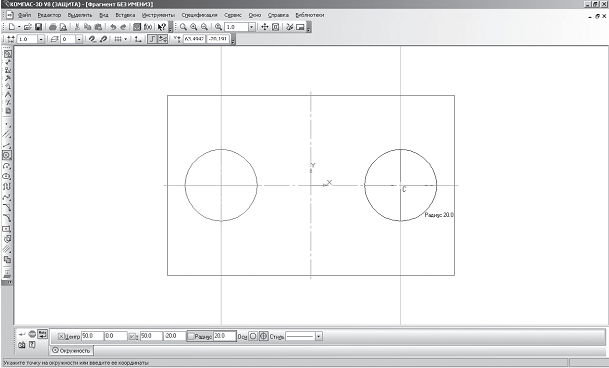
Task: Stop the current command with the STOP icon
Action: pos(32,334)
